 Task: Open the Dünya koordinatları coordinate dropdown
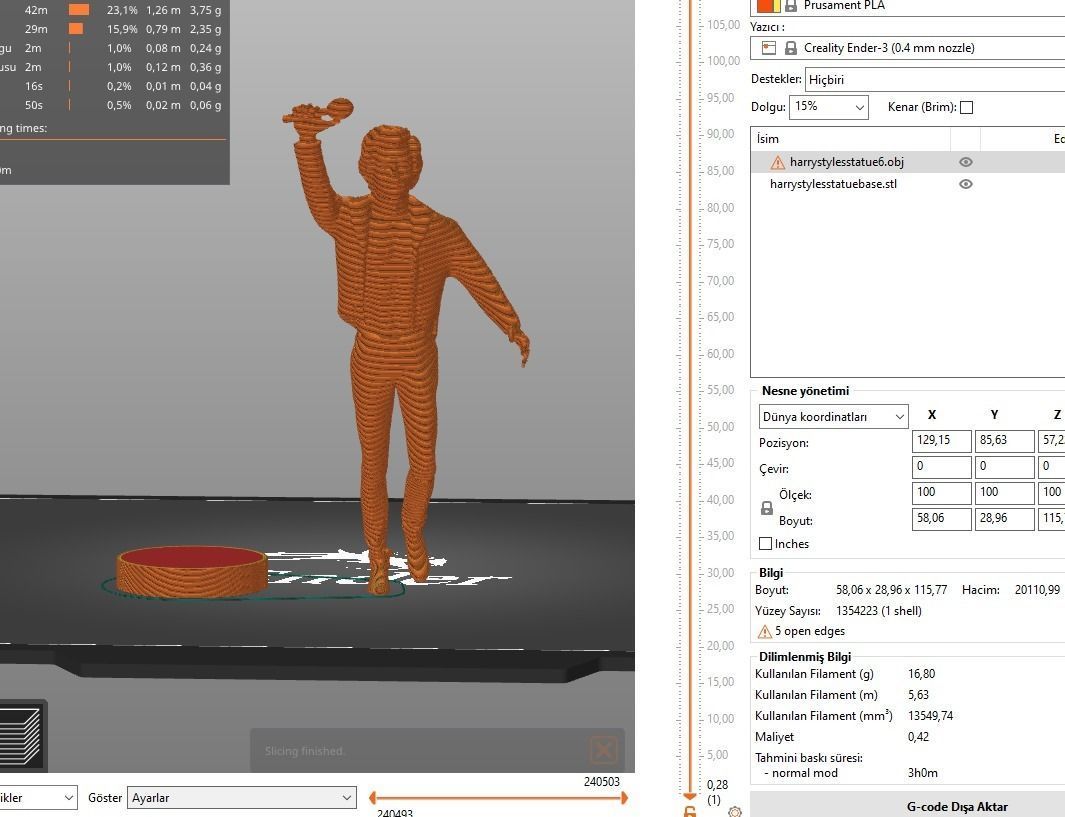click(x=833, y=417)
